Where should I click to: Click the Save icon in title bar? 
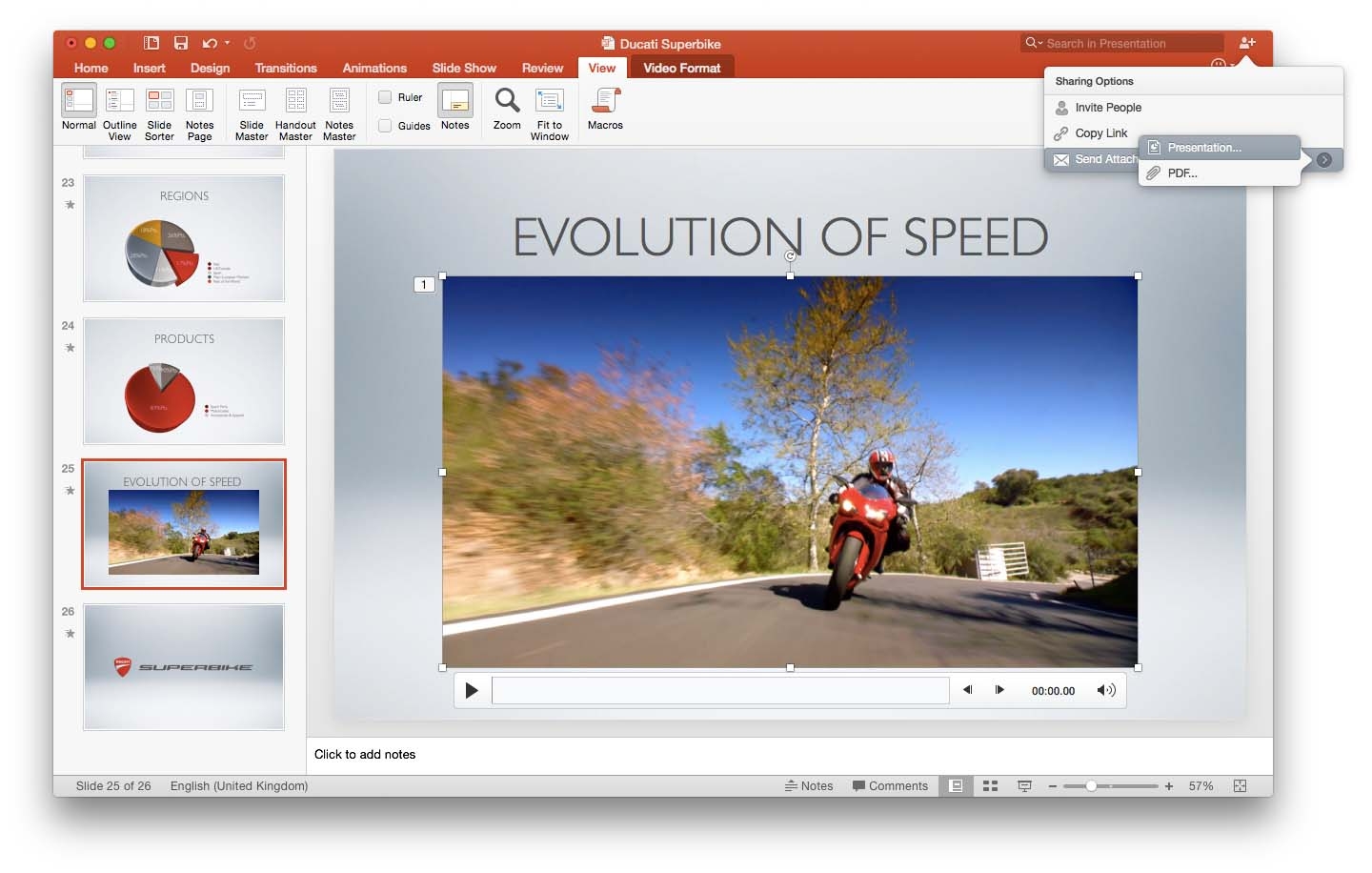(x=181, y=43)
